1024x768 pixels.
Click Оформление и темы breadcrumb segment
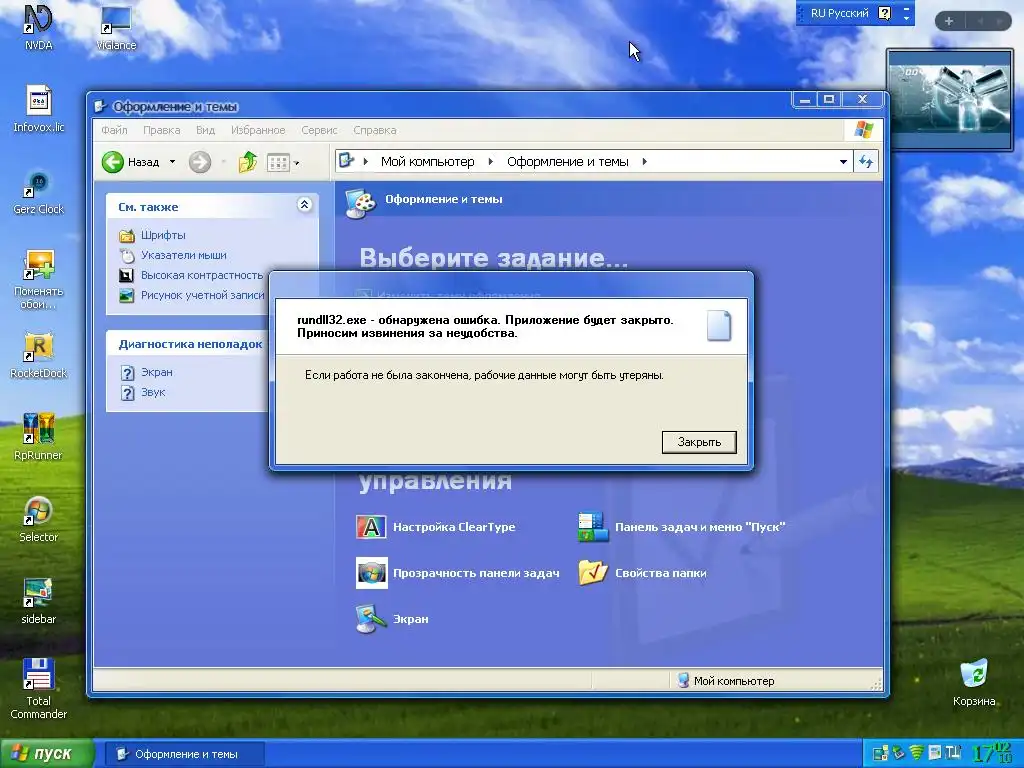pos(568,161)
